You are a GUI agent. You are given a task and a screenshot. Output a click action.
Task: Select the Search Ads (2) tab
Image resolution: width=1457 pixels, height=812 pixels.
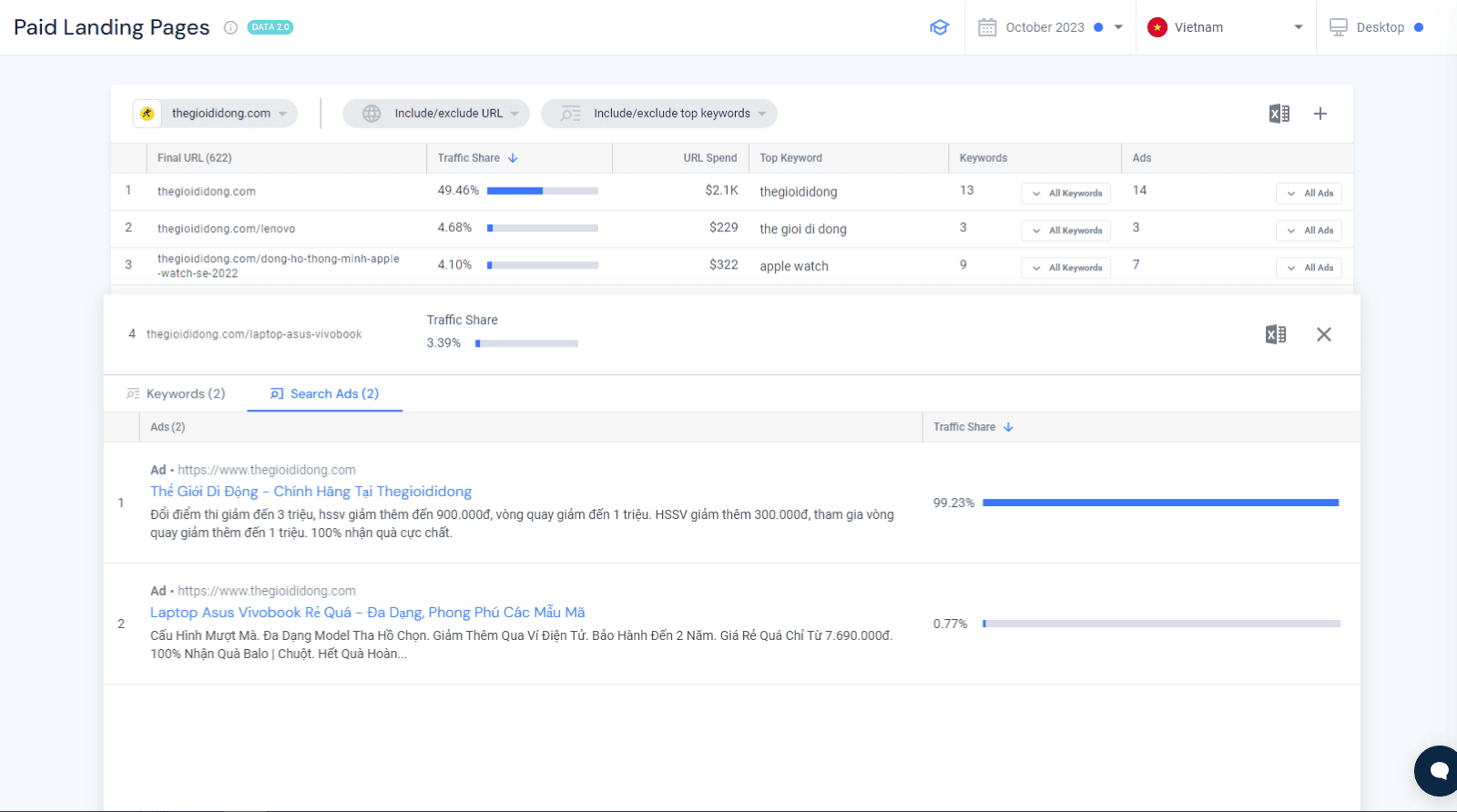[x=325, y=393]
